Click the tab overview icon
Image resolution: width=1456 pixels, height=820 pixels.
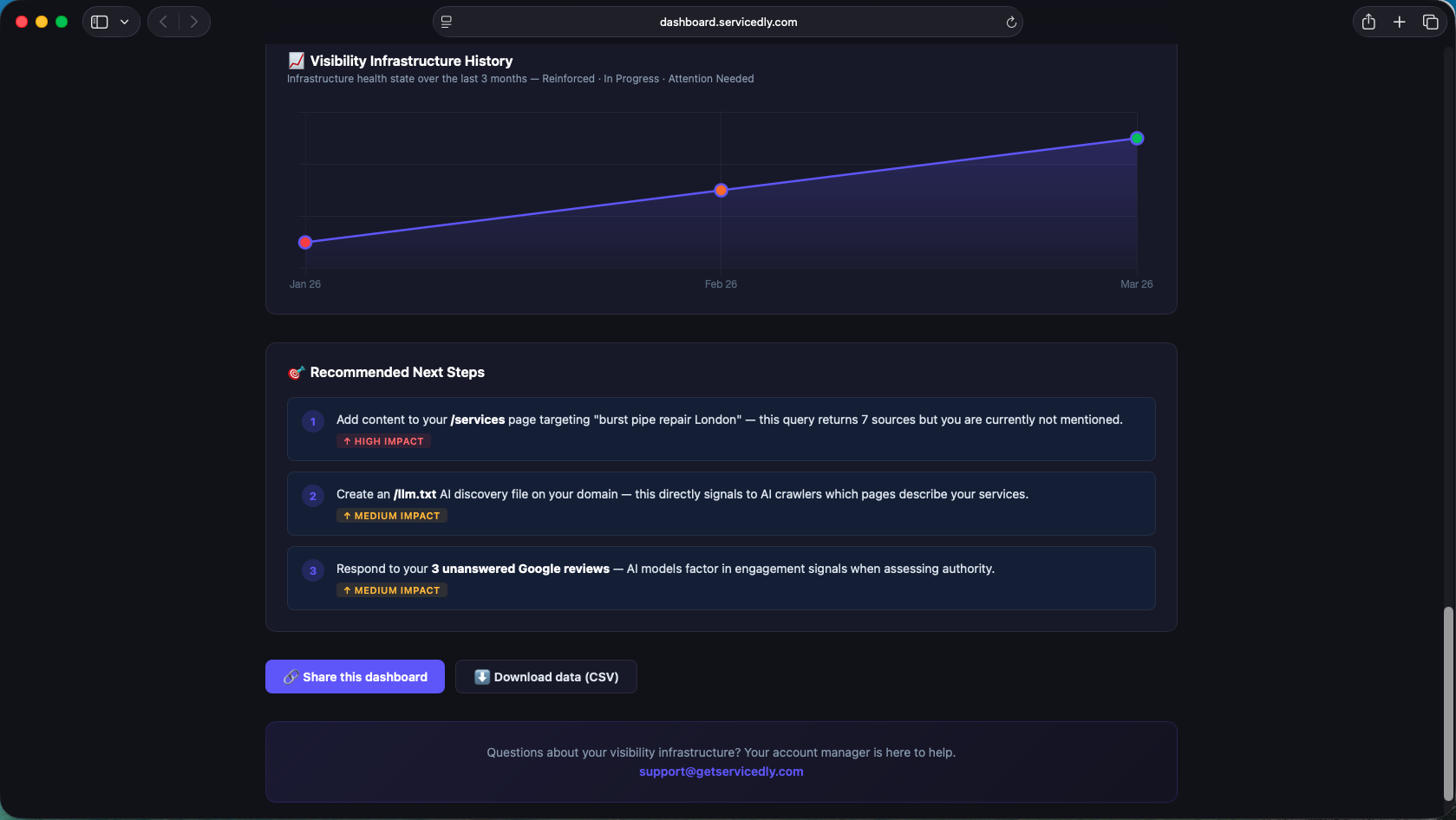(1431, 22)
